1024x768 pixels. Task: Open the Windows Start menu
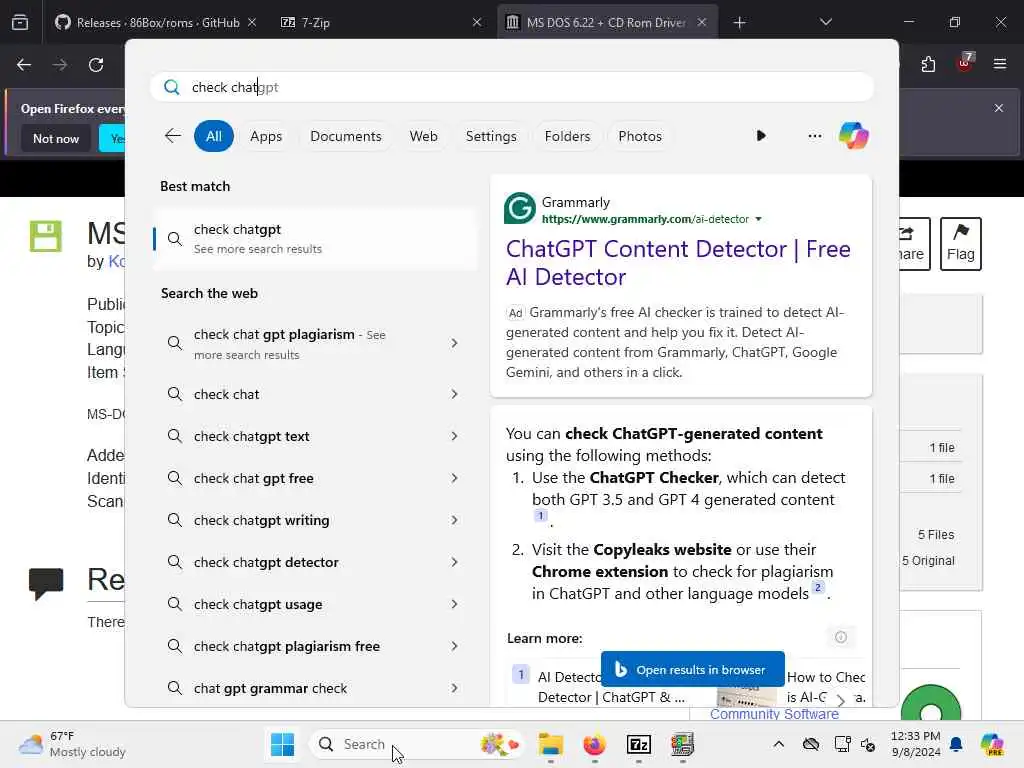pos(282,744)
